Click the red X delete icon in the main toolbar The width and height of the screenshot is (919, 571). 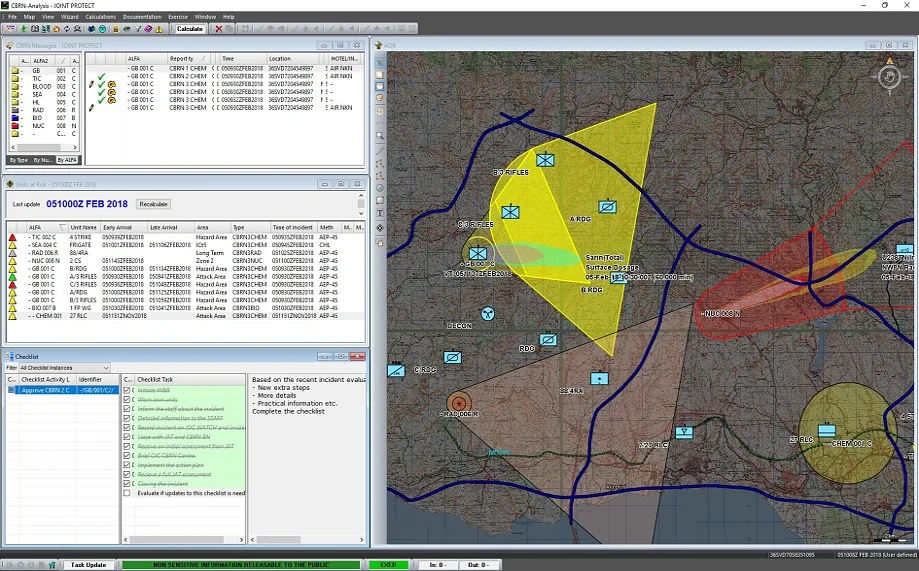[219, 29]
